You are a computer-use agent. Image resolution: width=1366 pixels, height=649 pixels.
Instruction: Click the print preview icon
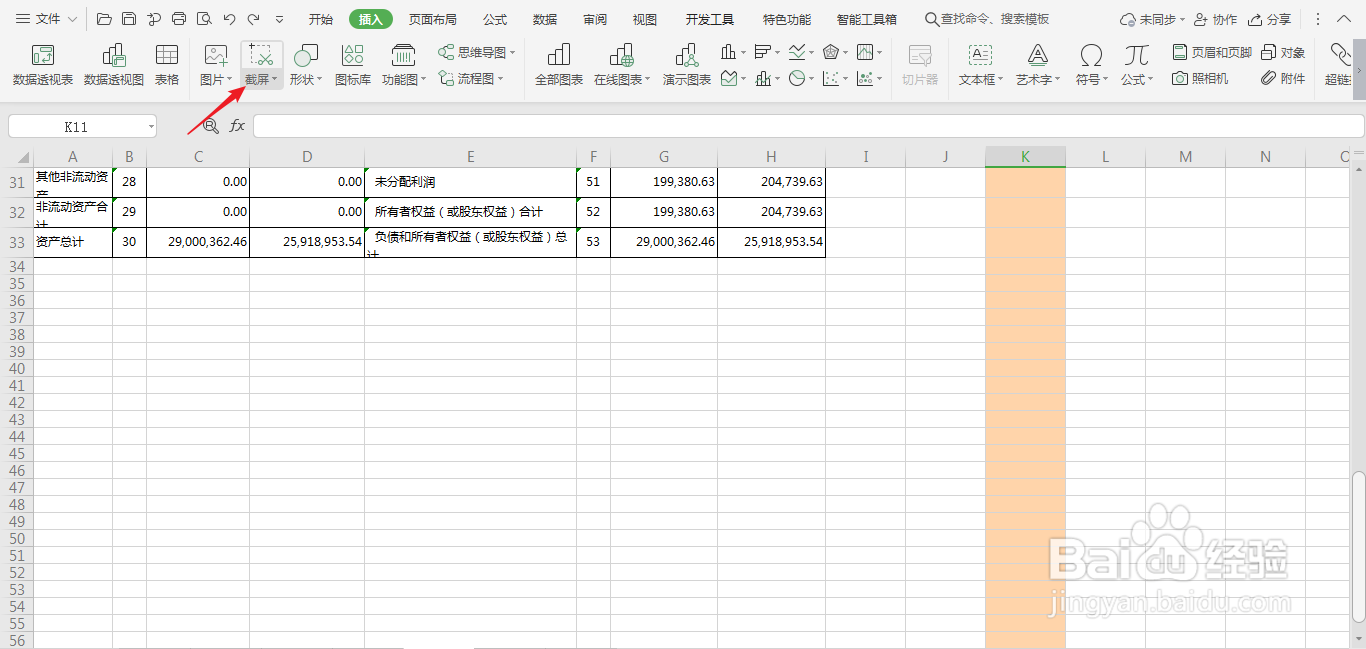coord(204,19)
